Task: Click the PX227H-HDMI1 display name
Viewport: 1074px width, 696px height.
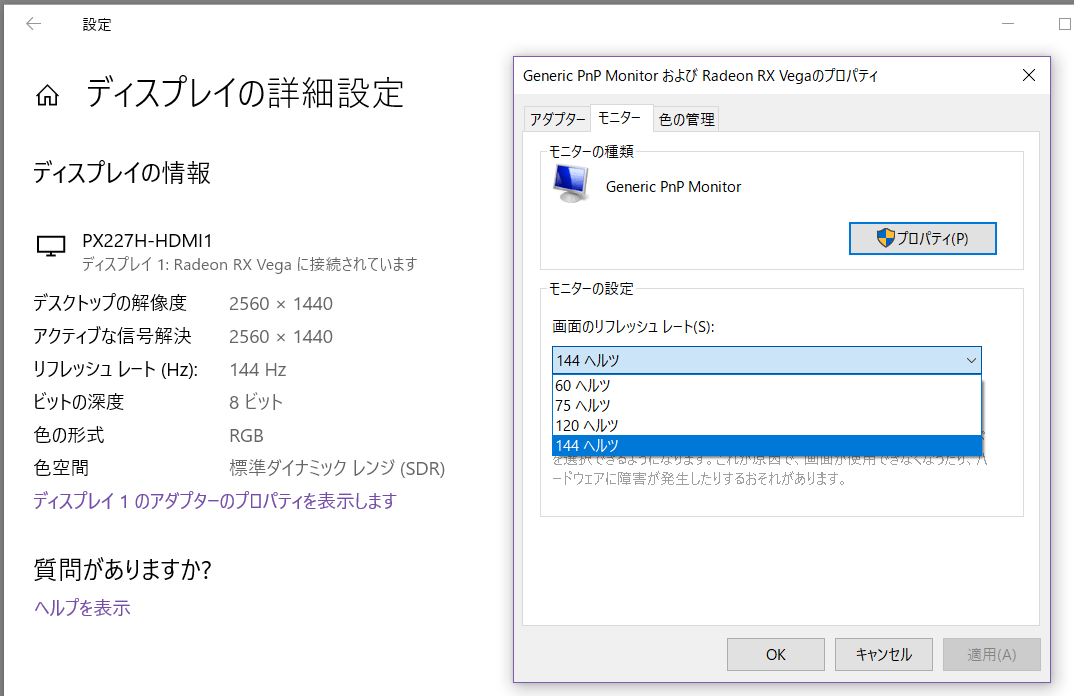Action: click(147, 240)
